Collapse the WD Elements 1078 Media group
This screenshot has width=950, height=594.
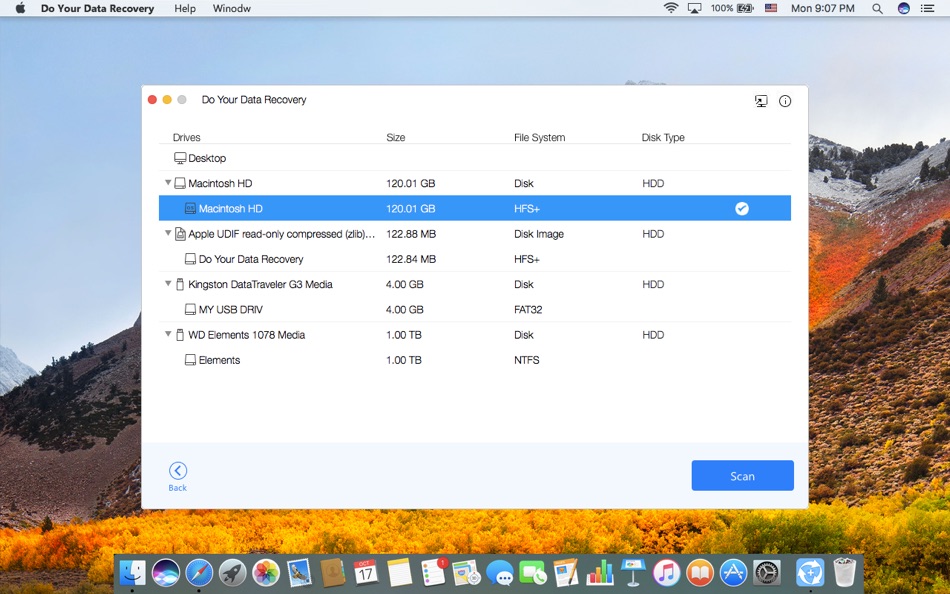[168, 333]
